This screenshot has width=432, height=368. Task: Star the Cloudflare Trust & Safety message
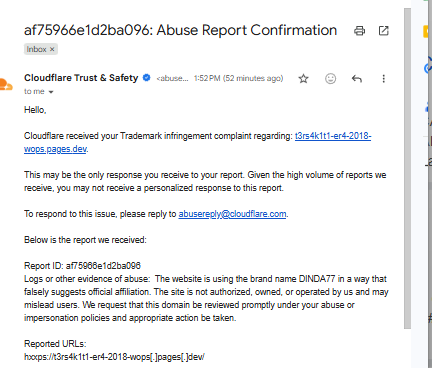303,79
